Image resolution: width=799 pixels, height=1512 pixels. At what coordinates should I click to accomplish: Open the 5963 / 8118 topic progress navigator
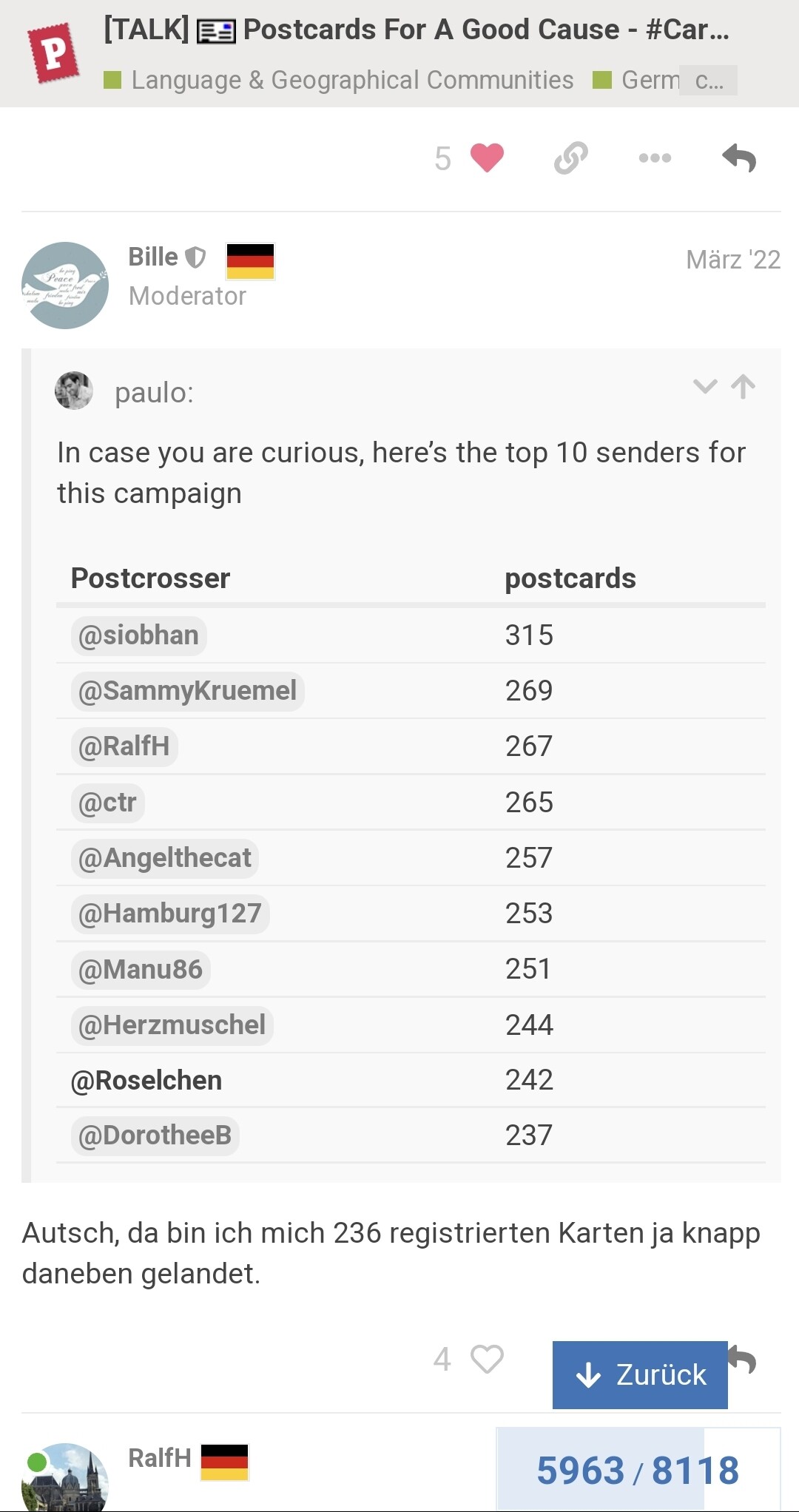coord(638,1470)
